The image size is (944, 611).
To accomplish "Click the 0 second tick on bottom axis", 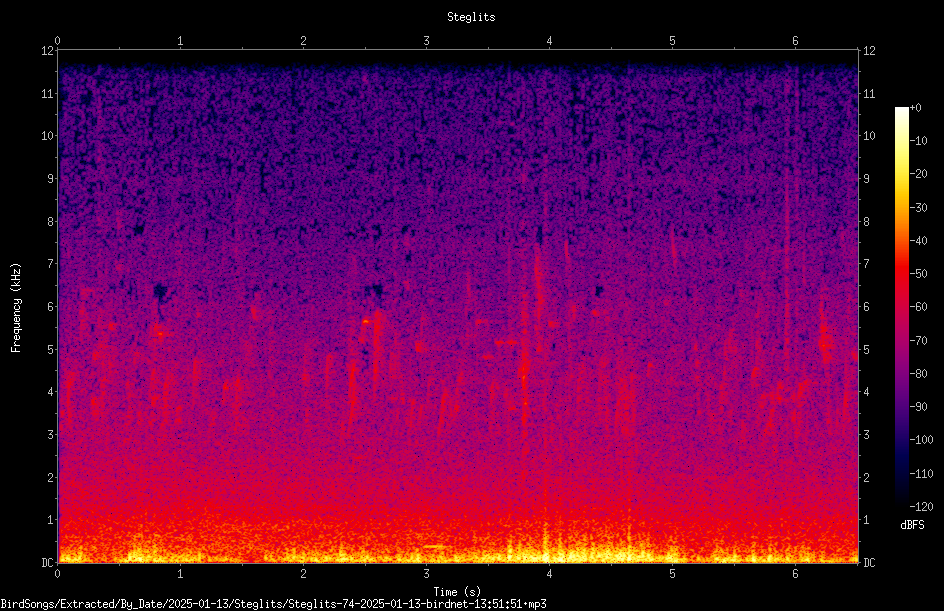I will 57,574.
